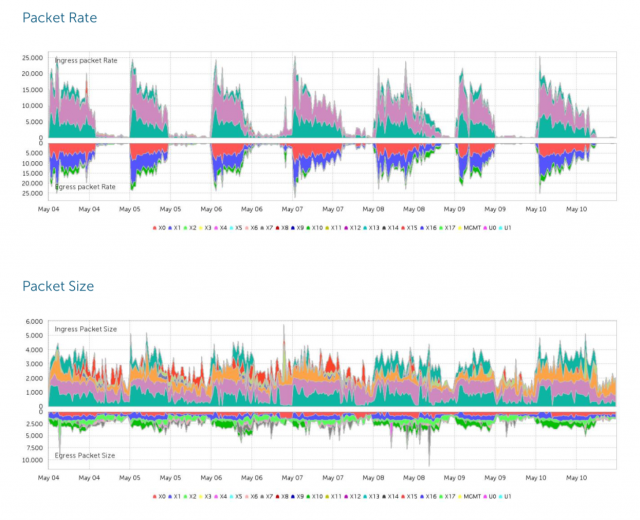Click X3 legend entry under Packet Size chart
Viewport: 640px width, 520px height.
(205, 496)
